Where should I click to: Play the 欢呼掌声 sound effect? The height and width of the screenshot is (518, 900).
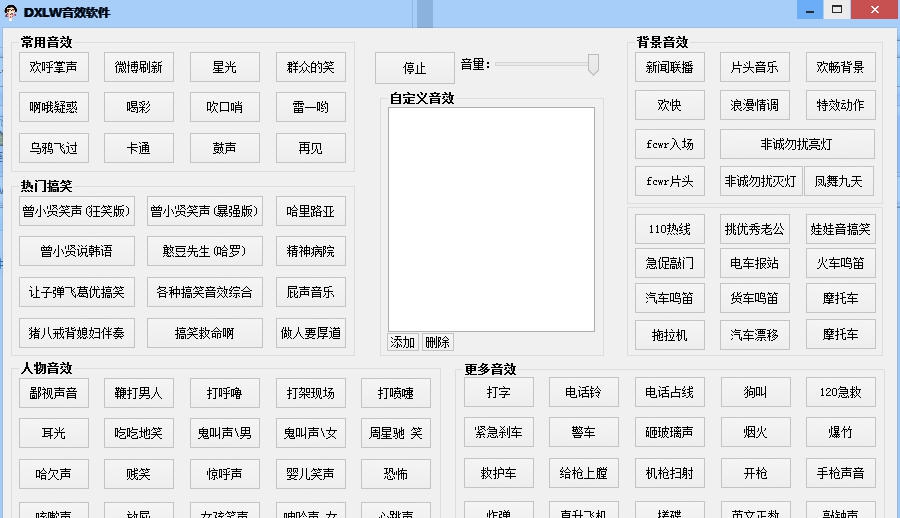[x=53, y=67]
